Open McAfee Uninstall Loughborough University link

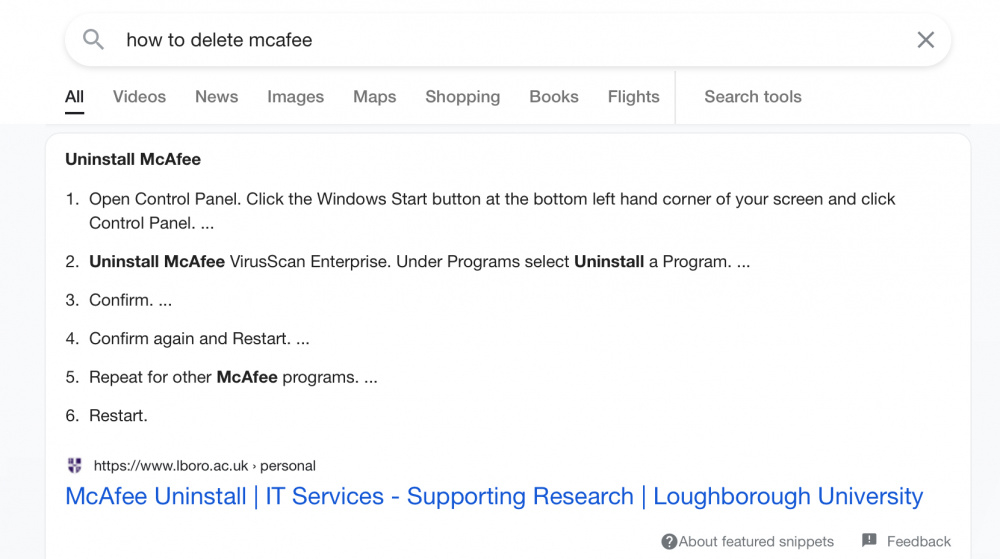[494, 496]
